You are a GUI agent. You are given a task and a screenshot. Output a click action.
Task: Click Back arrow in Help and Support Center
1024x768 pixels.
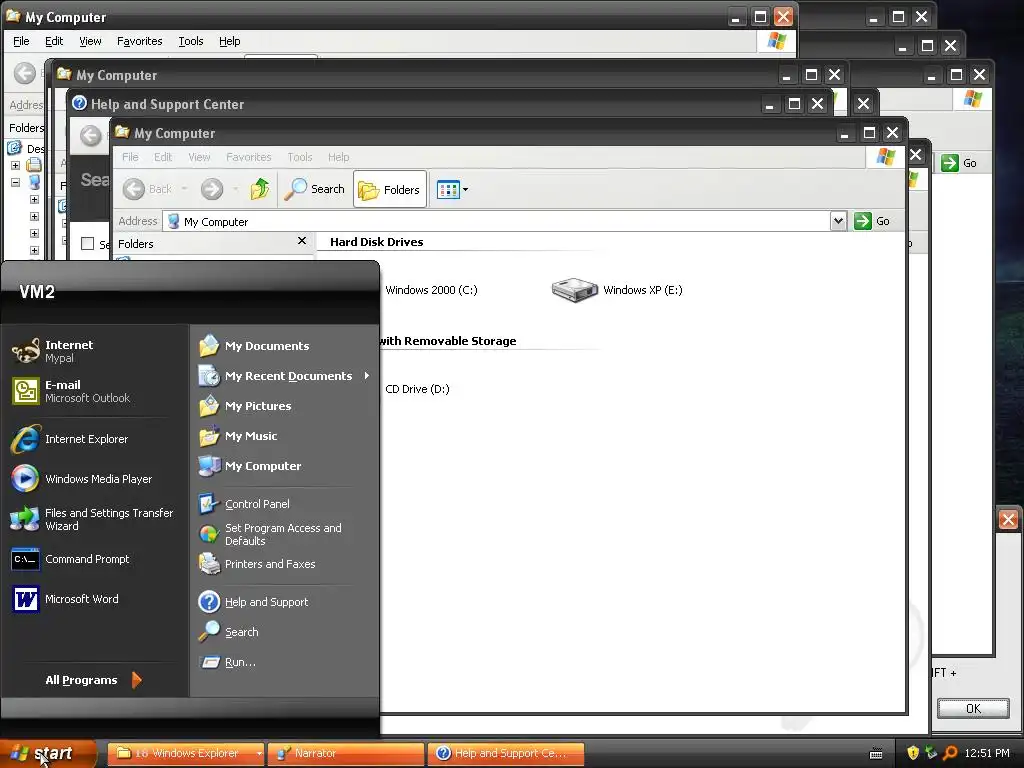[91, 136]
